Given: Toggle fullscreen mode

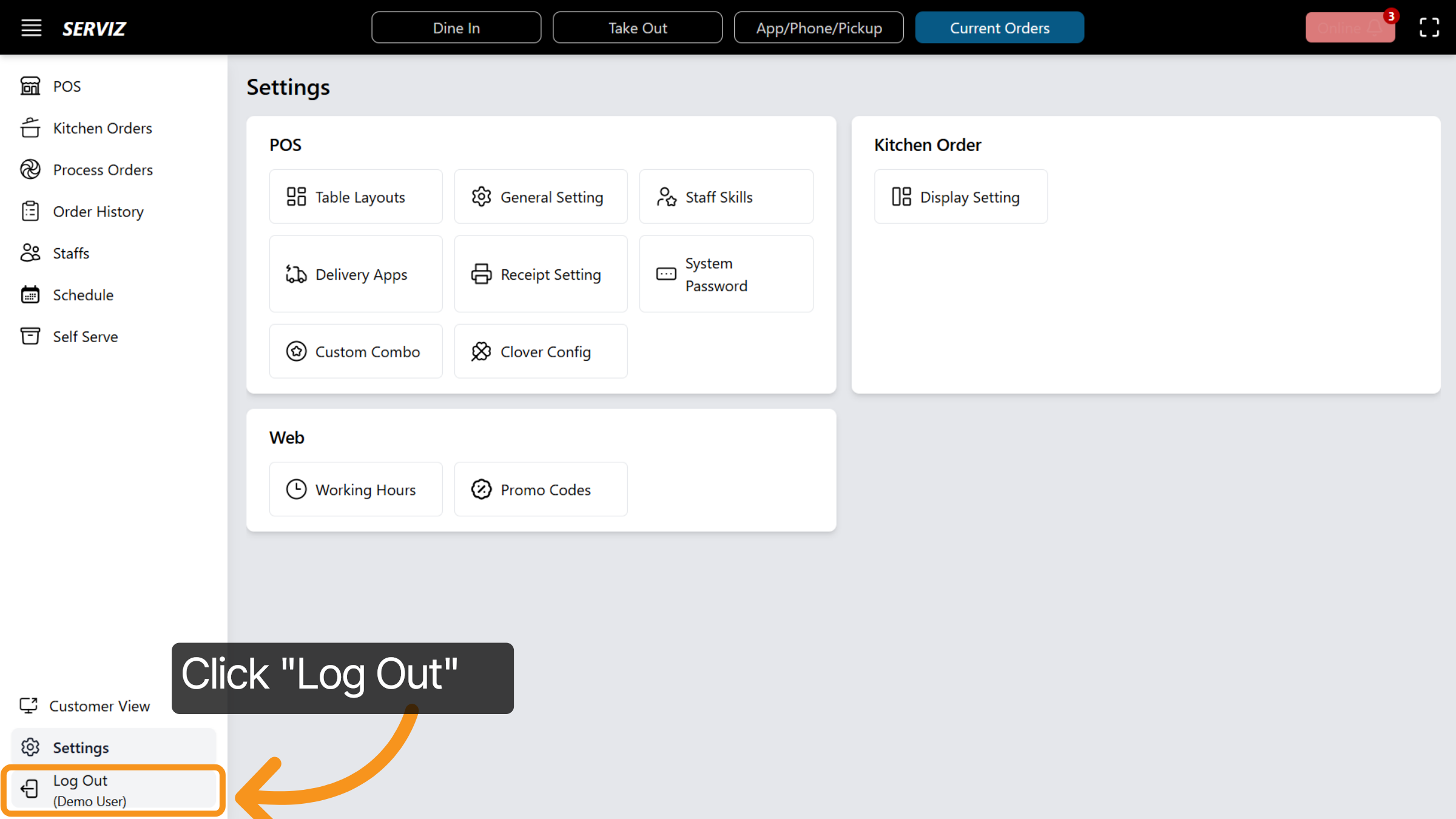Looking at the screenshot, I should pos(1429,27).
